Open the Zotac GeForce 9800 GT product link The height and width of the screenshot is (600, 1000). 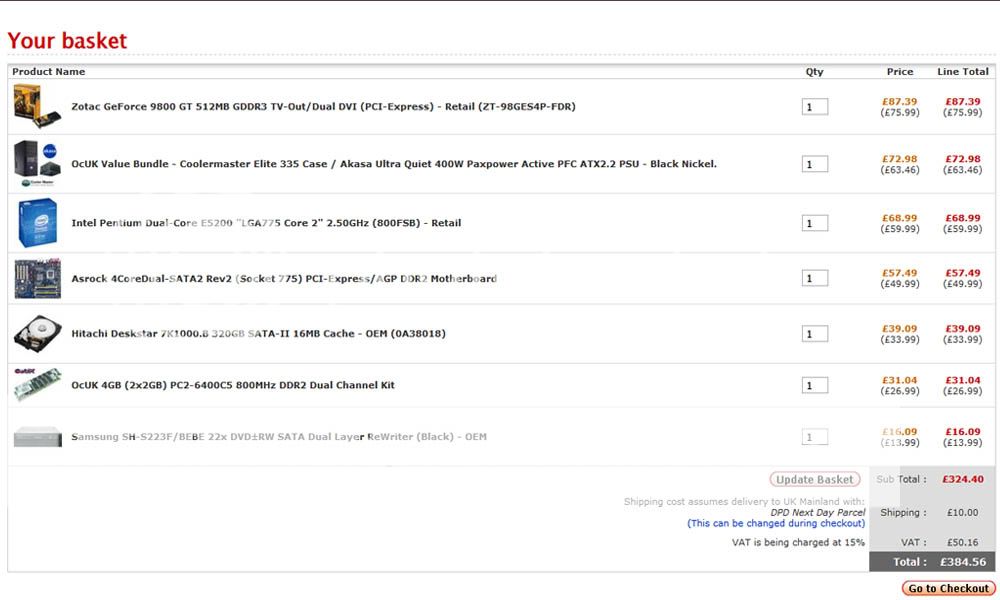(x=323, y=106)
